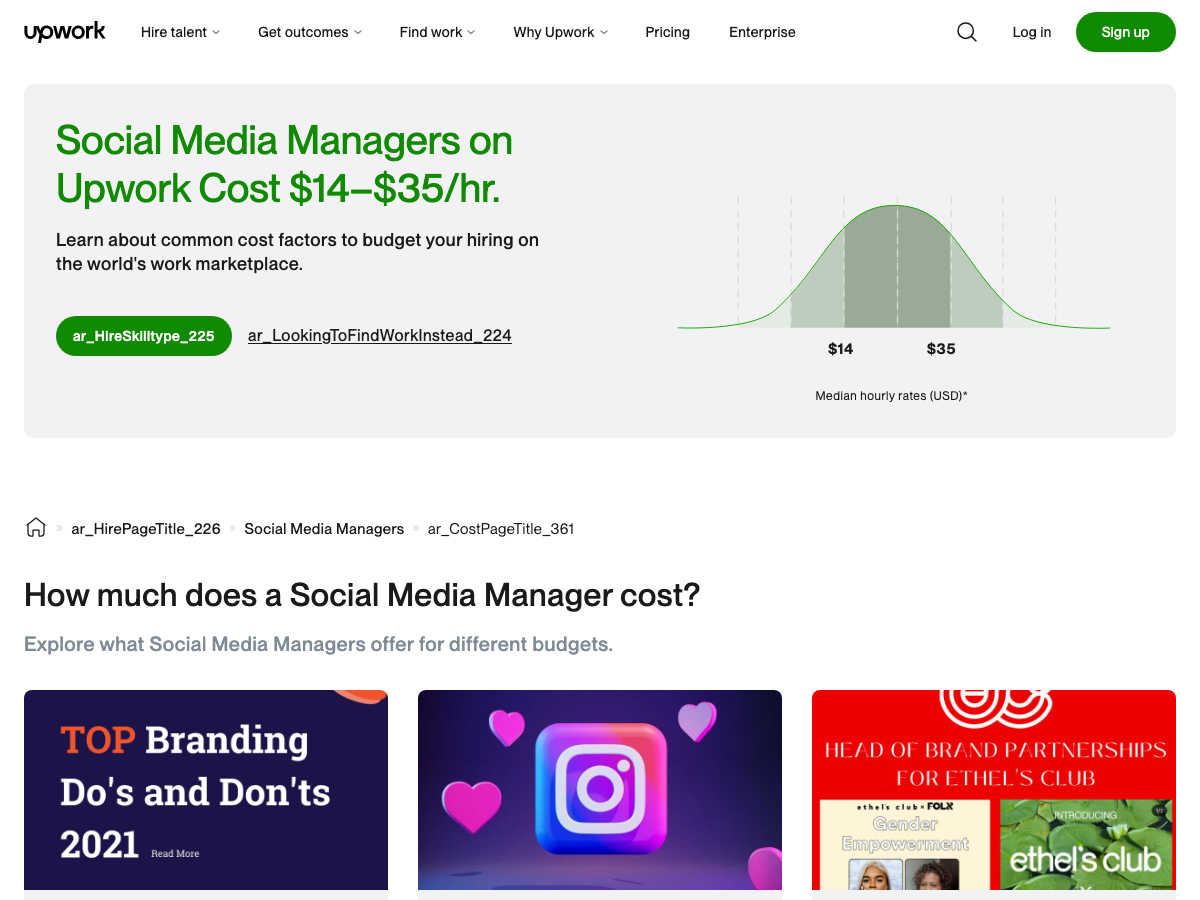Open the Ethel's Club brand partnerships card
The height and width of the screenshot is (900, 1200).
(994, 790)
